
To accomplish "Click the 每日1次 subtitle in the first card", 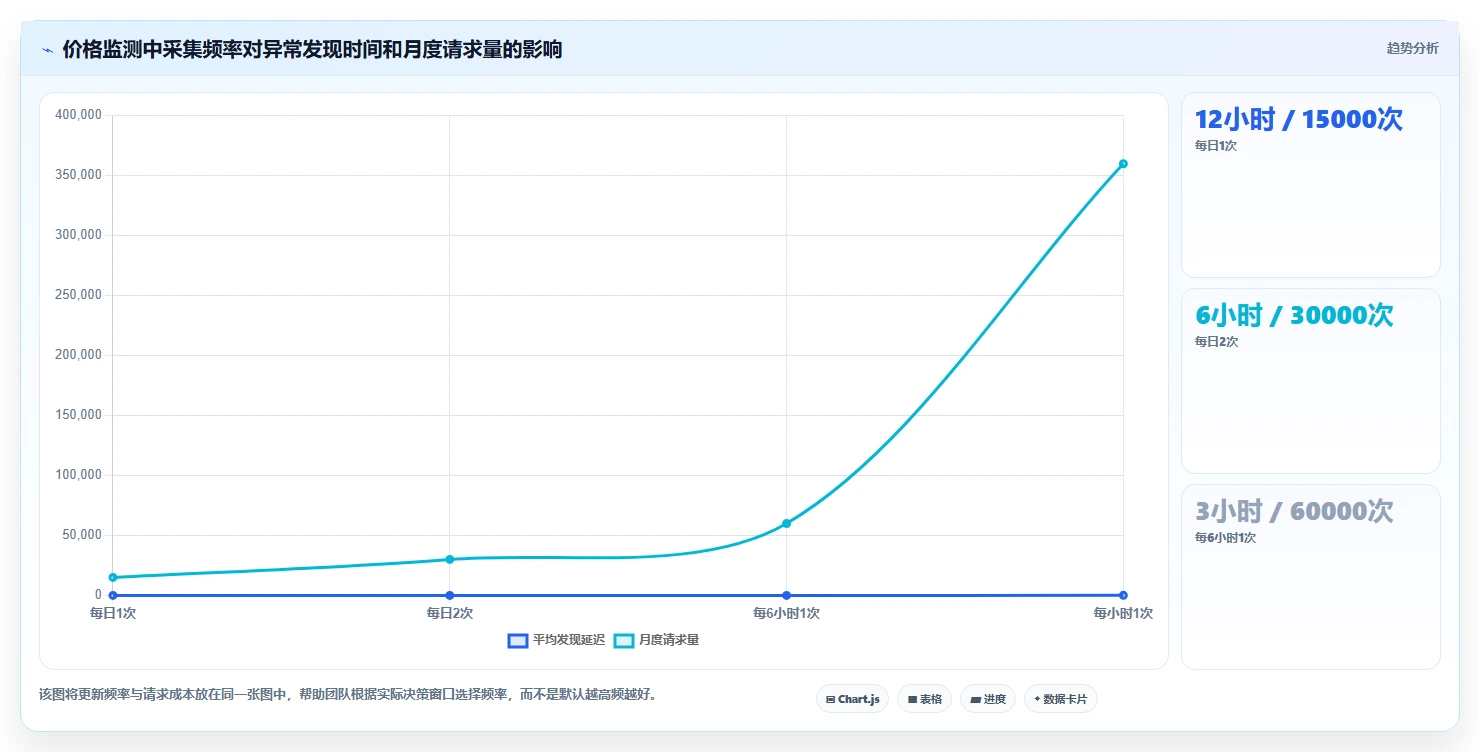I will pyautogui.click(x=1216, y=146).
